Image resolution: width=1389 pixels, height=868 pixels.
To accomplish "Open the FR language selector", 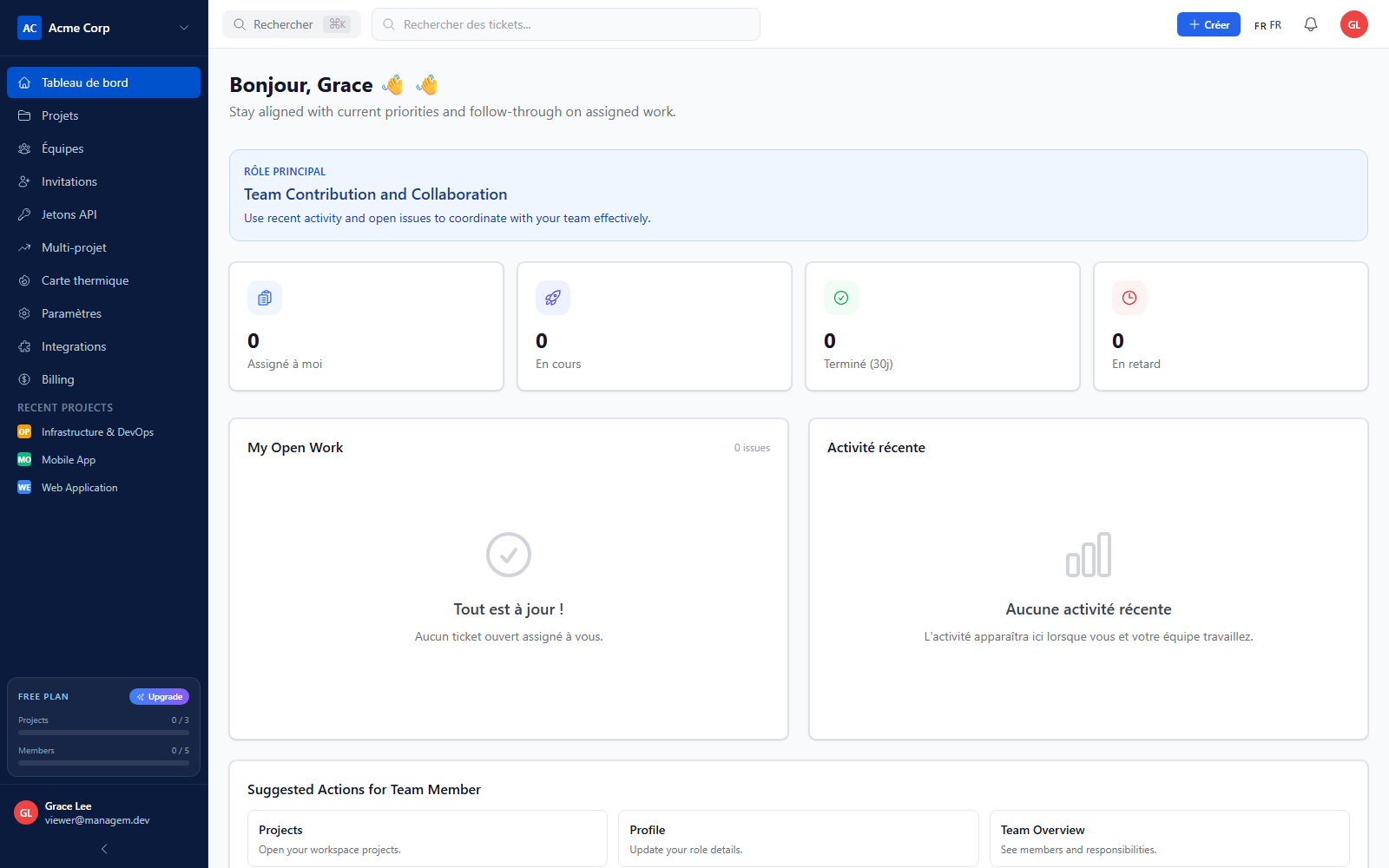I will click(1267, 25).
